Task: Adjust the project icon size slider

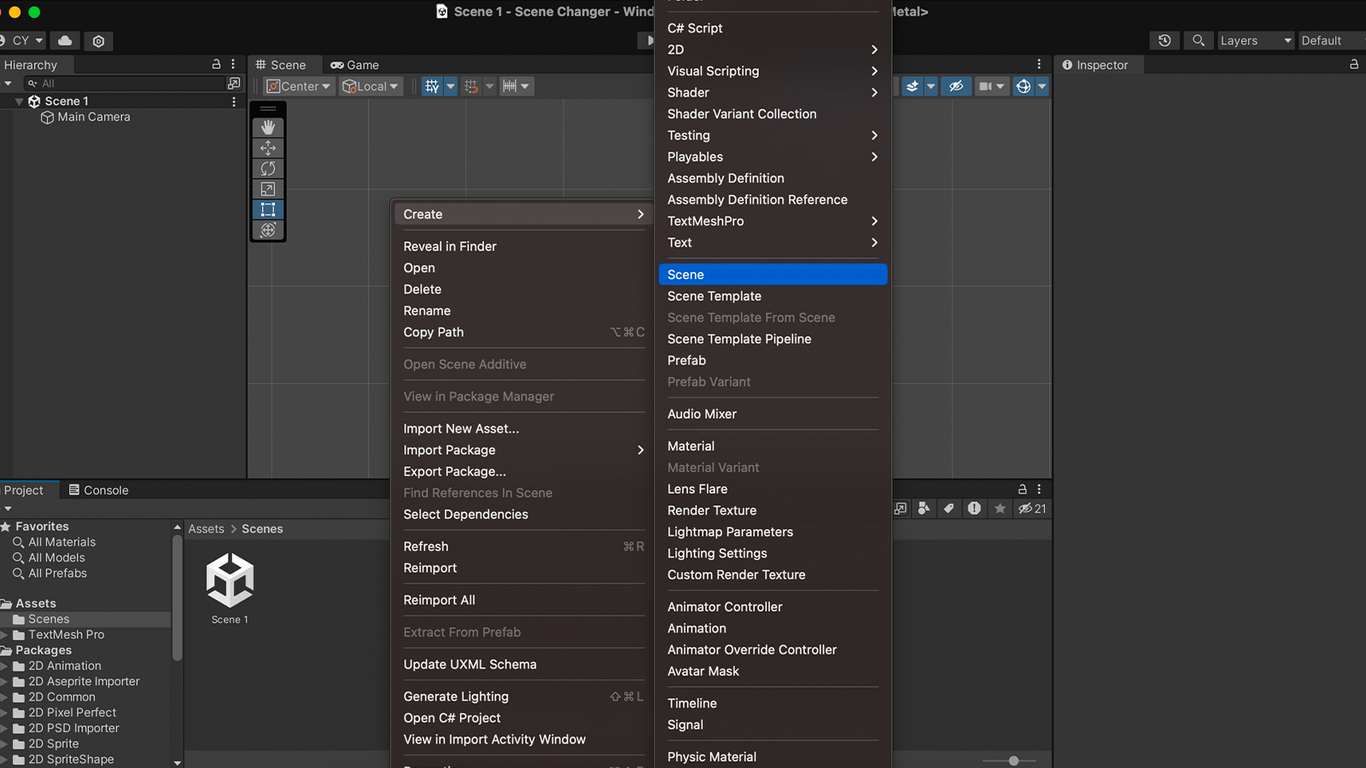Action: pos(1013,761)
